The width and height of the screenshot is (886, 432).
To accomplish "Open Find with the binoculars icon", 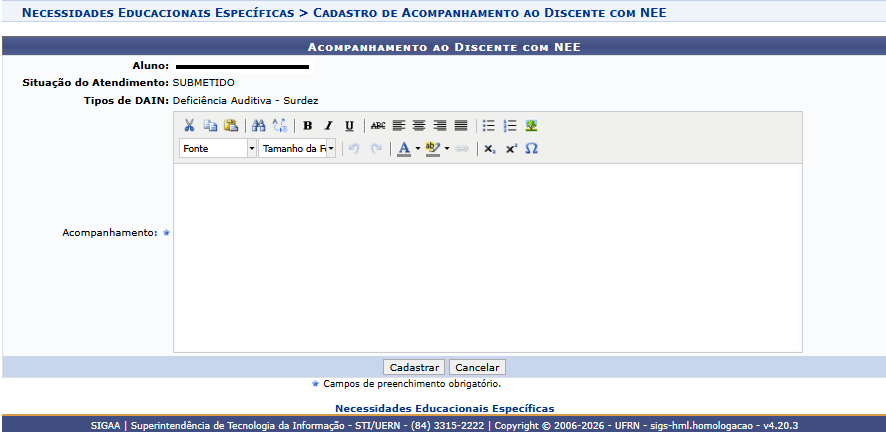I will coord(258,125).
